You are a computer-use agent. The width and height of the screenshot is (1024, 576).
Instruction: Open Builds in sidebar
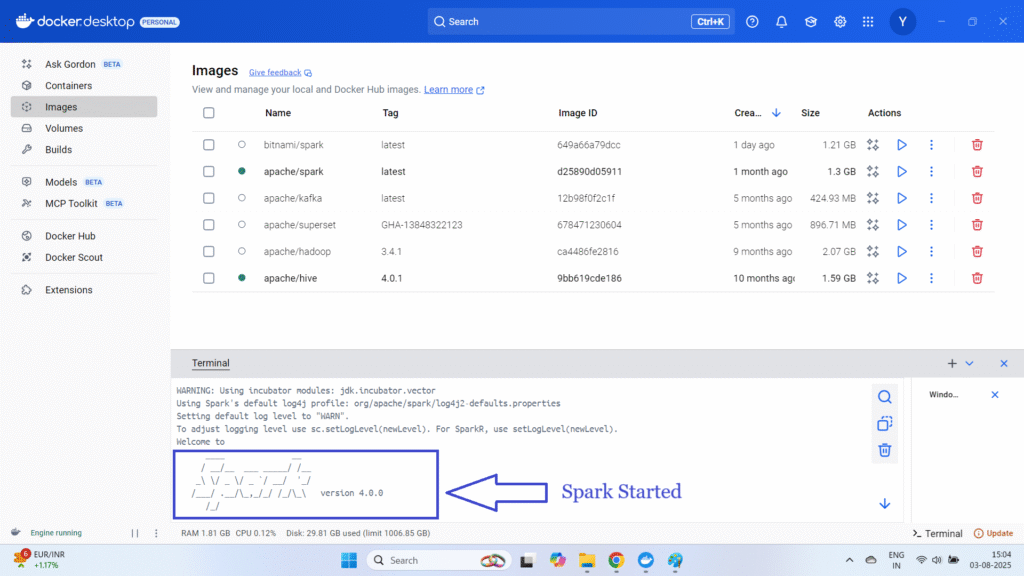click(84, 150)
